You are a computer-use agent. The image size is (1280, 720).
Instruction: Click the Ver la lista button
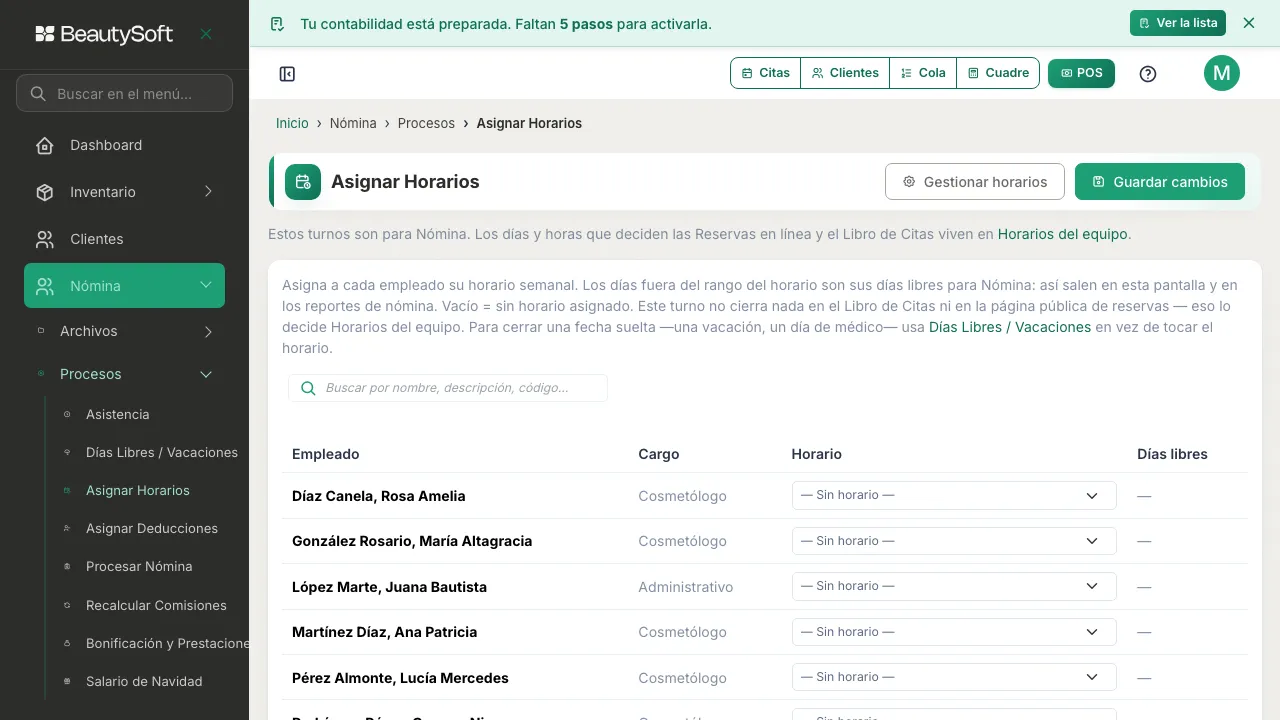tap(1177, 23)
